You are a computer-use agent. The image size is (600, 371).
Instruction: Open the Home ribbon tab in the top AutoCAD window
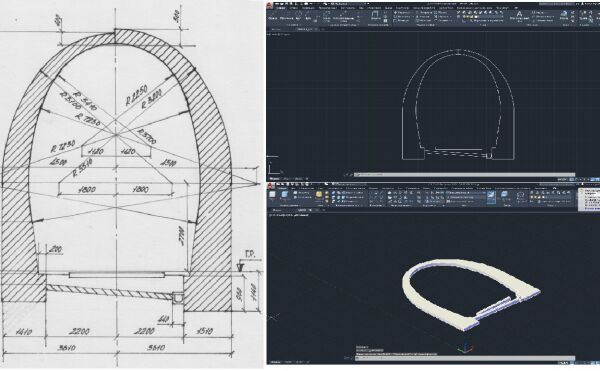281,8
